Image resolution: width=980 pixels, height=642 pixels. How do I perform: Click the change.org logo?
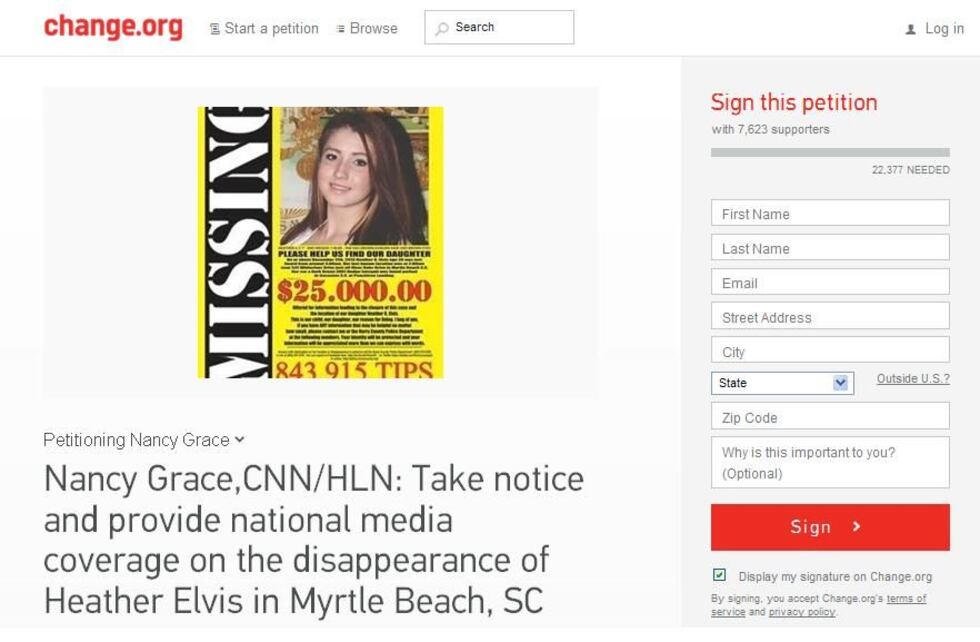pyautogui.click(x=113, y=27)
